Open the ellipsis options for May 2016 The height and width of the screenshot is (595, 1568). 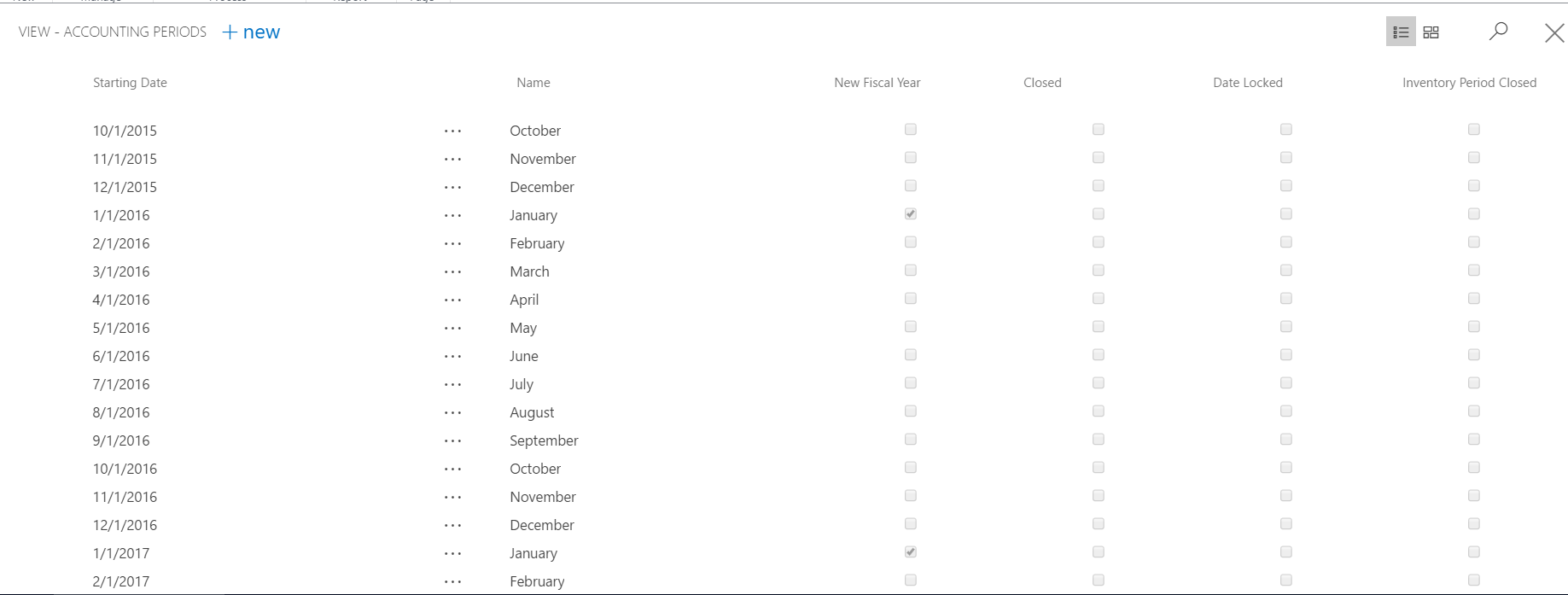[x=453, y=328]
